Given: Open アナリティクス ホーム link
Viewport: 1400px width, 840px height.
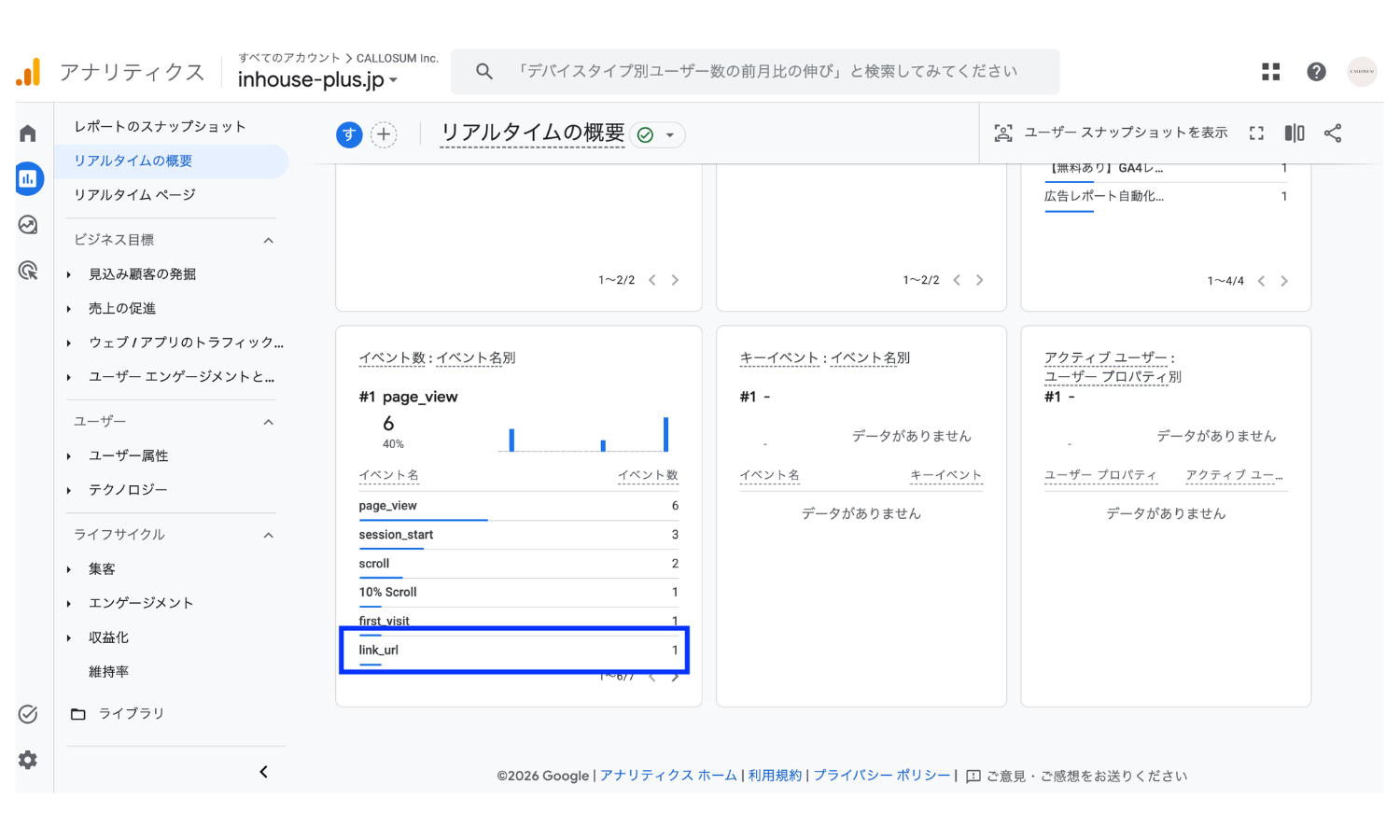Looking at the screenshot, I should tap(668, 776).
